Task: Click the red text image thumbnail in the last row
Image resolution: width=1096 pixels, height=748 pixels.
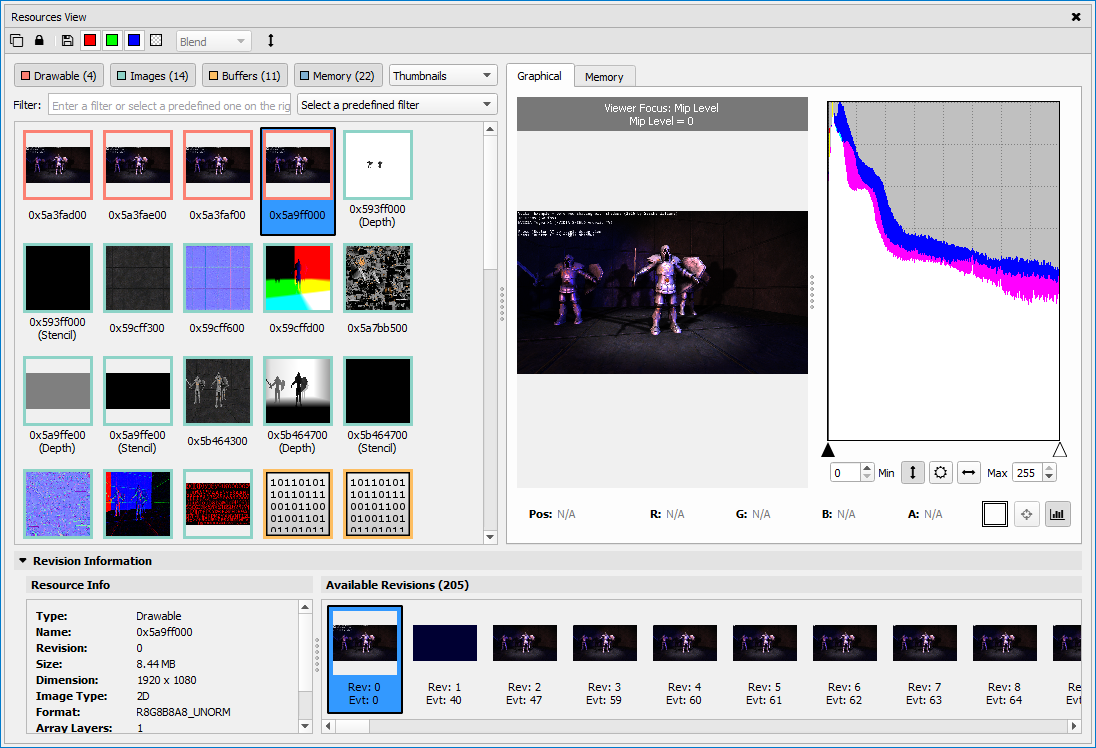Action: pos(217,503)
